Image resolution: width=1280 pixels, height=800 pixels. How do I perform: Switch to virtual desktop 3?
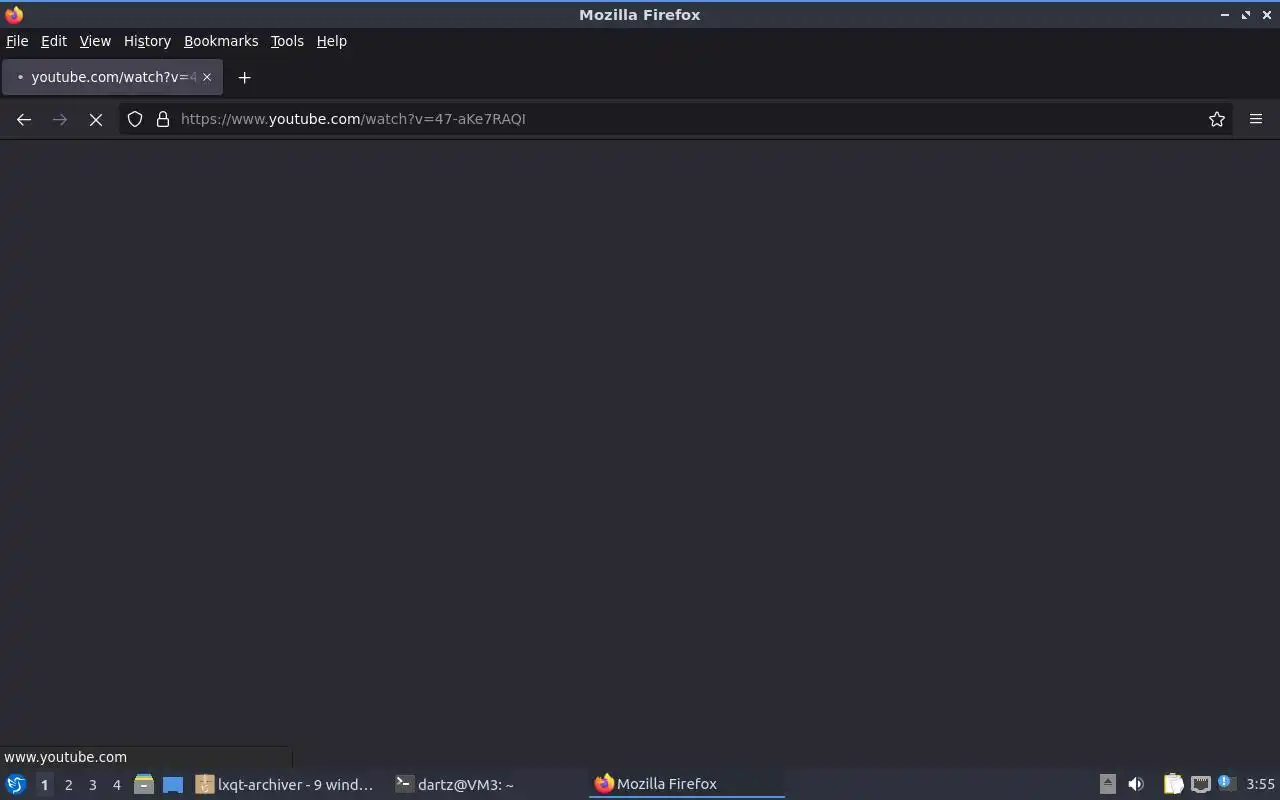(92, 785)
